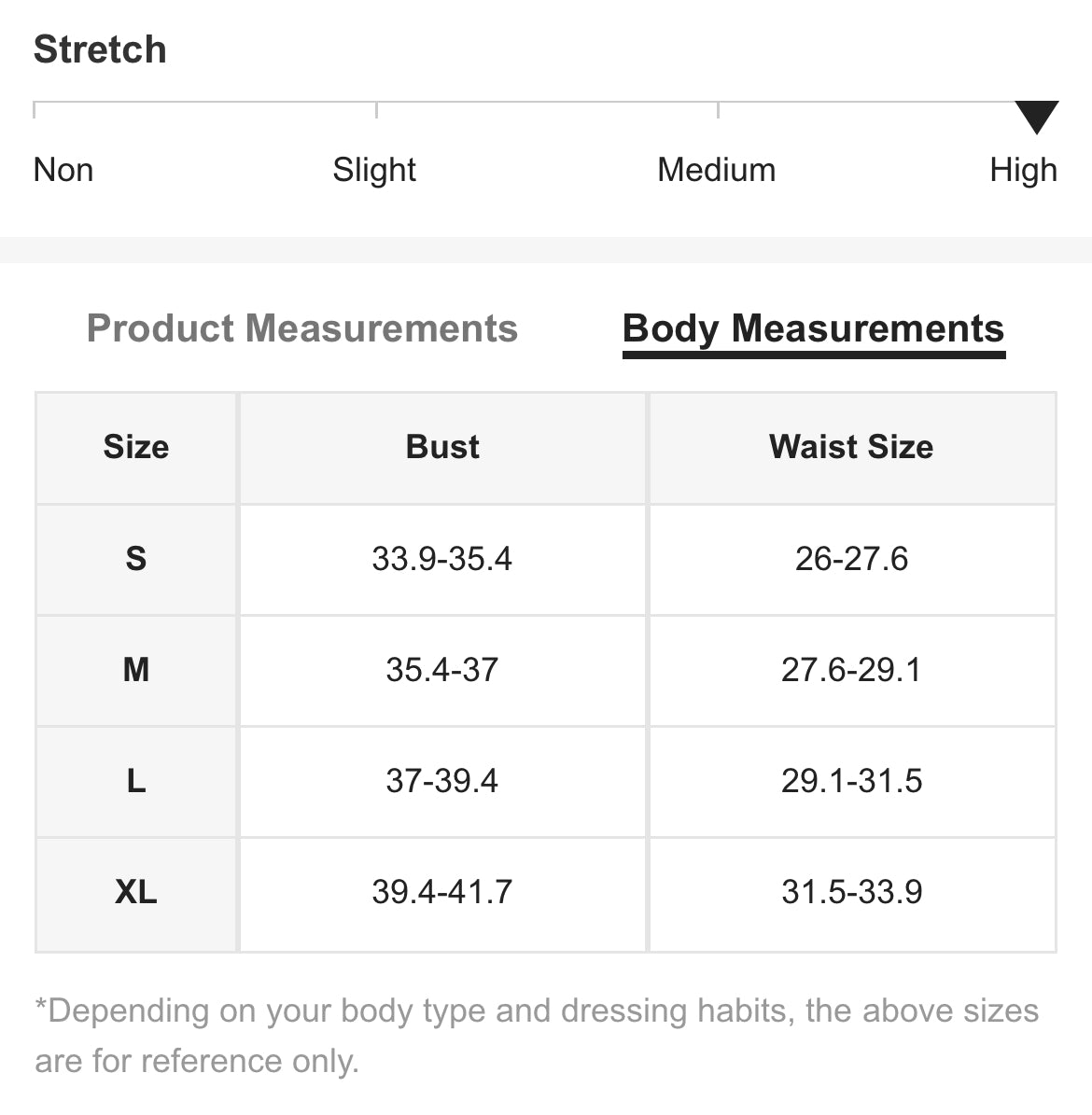
Task: Click the sizes reference disclaimer text
Action: [537, 1036]
